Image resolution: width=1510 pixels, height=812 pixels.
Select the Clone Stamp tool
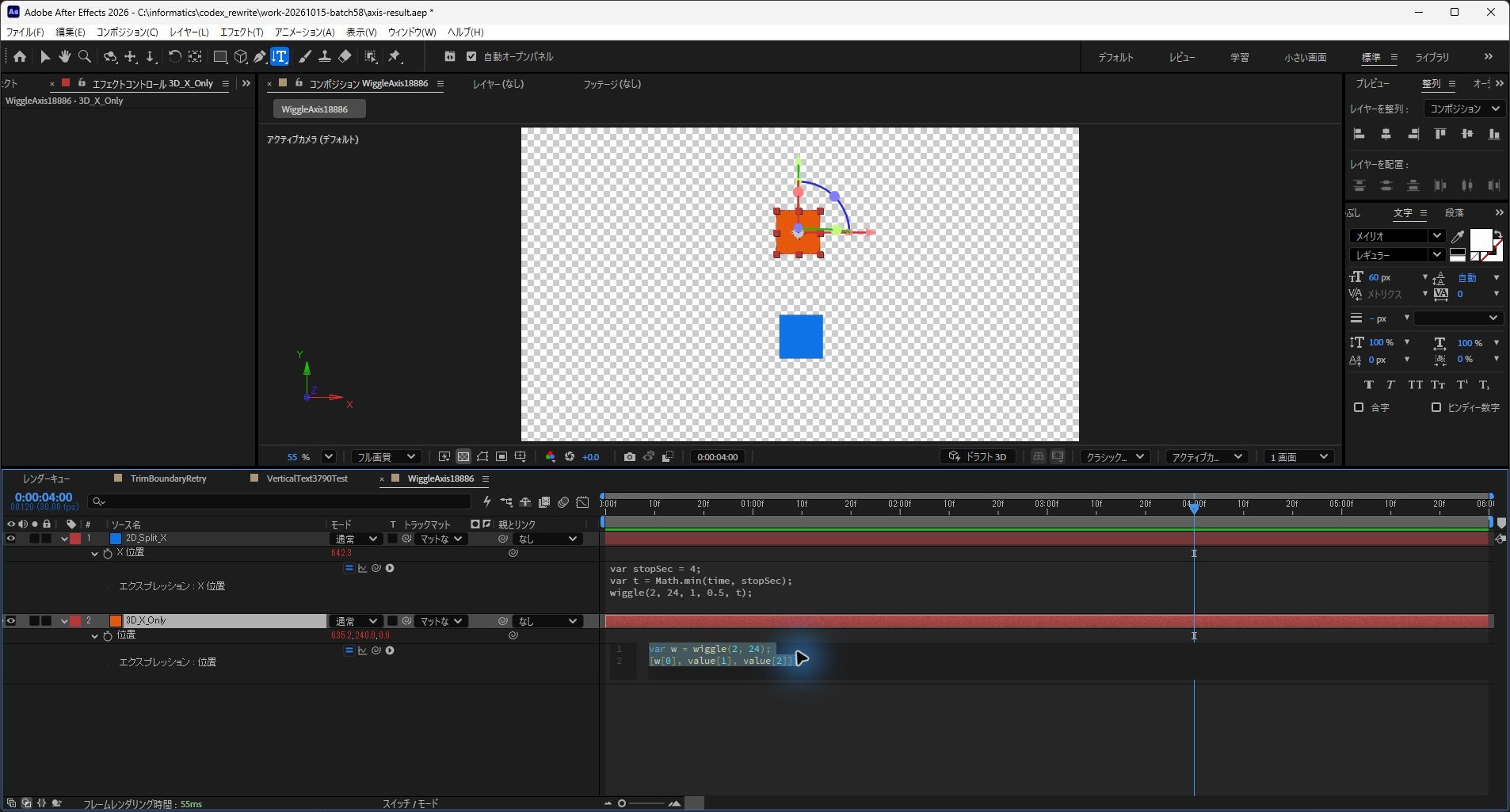click(x=325, y=56)
